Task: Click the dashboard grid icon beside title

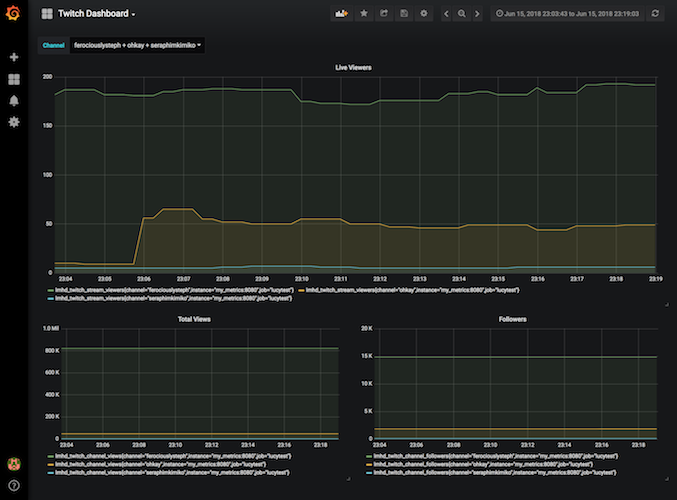Action: click(47, 14)
